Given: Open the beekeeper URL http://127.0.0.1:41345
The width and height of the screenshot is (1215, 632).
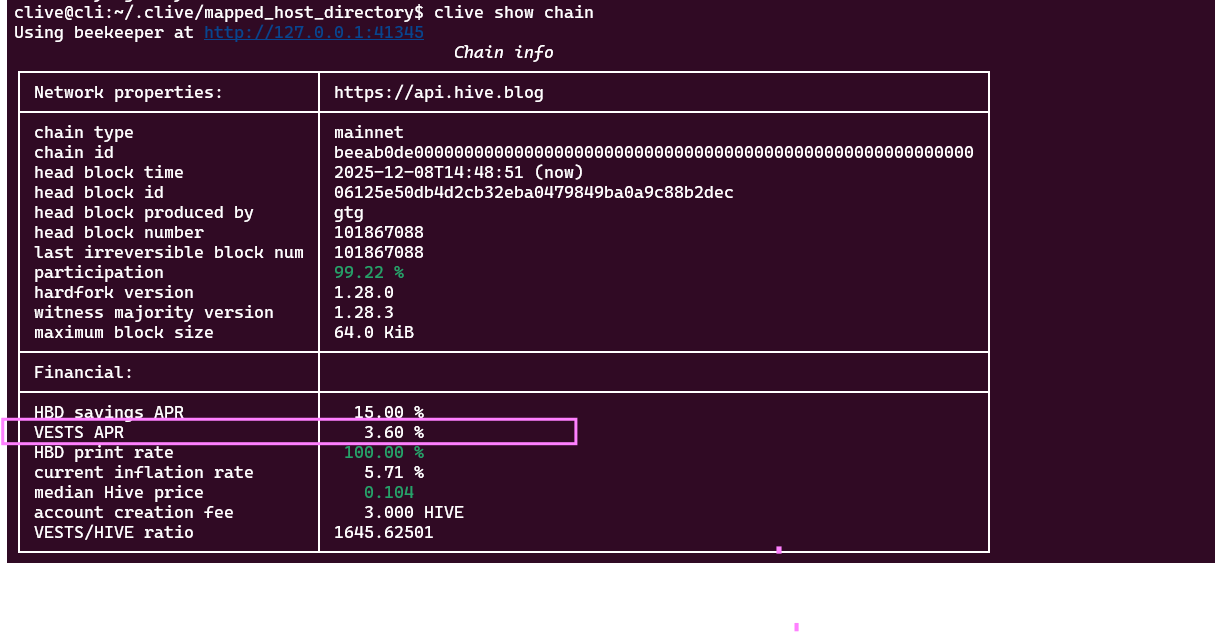Looking at the screenshot, I should coord(313,33).
